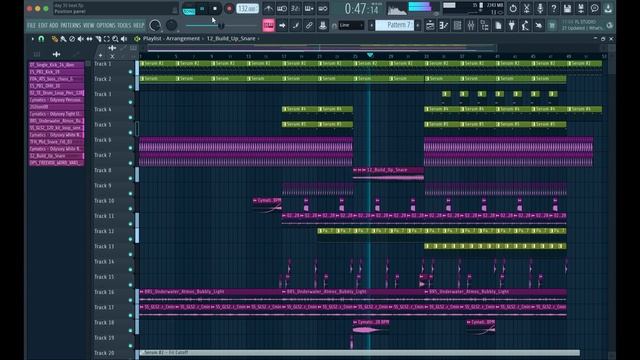Viewport: 640px width, 360px height.
Task: Mute Track 4 using its green dot
Action: point(131,118)
